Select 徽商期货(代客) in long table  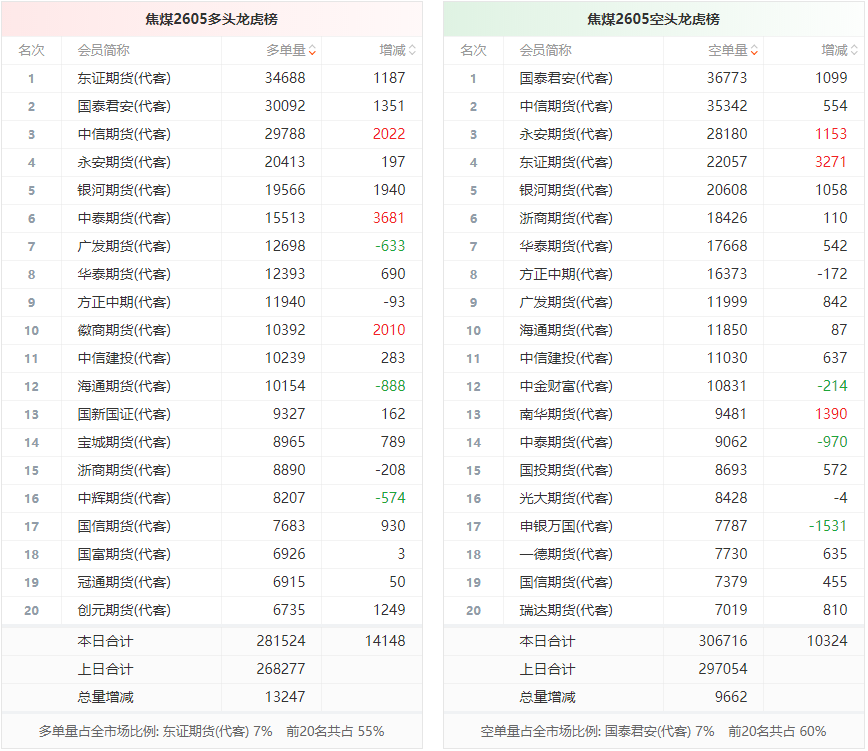(124, 330)
